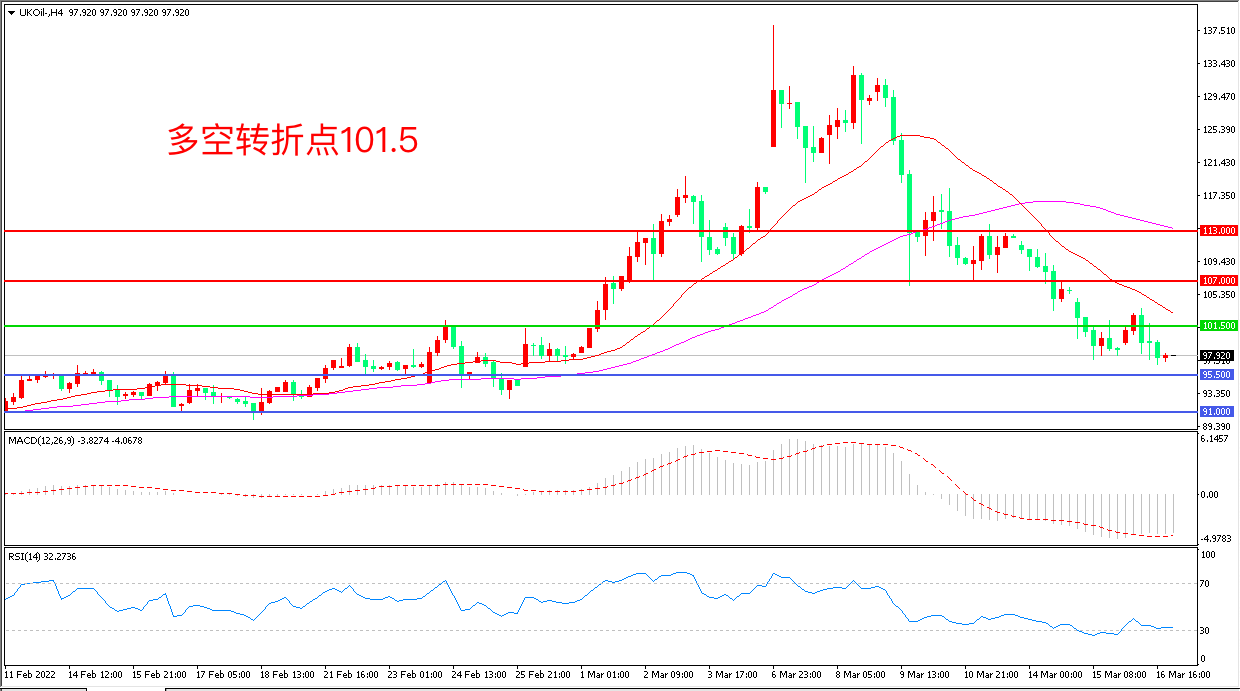
Task: Select the blue 91.000 price label
Action: point(1216,412)
